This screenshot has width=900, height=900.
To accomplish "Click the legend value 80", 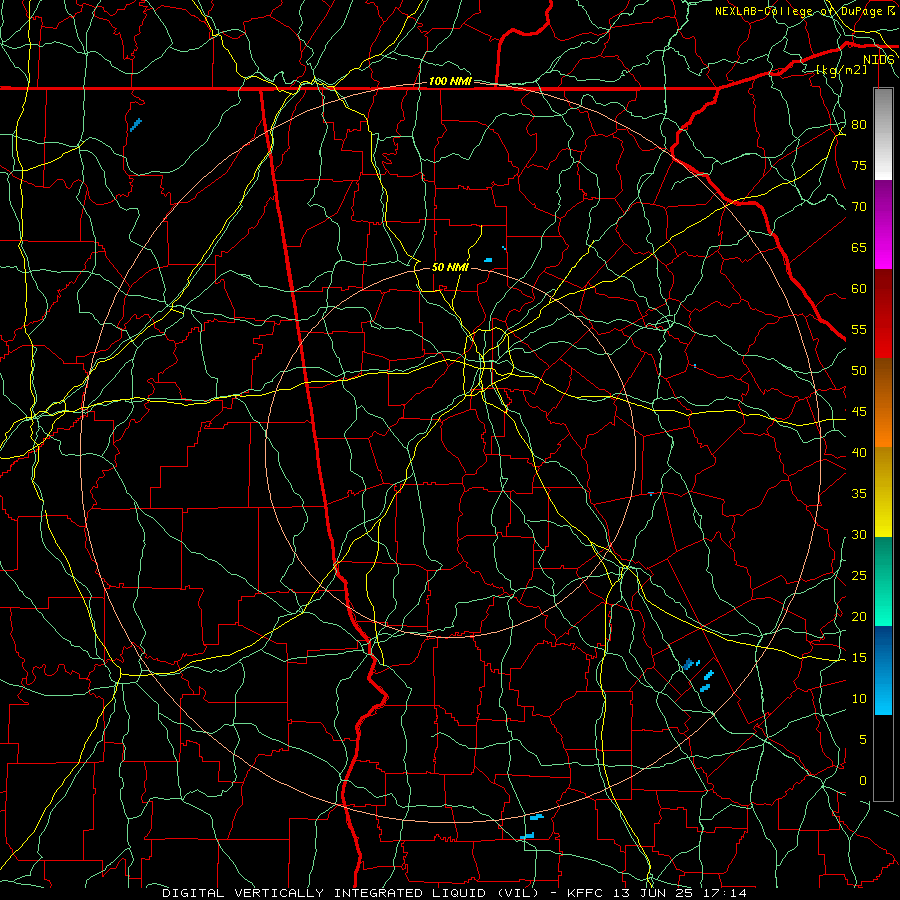I will (x=859, y=125).
